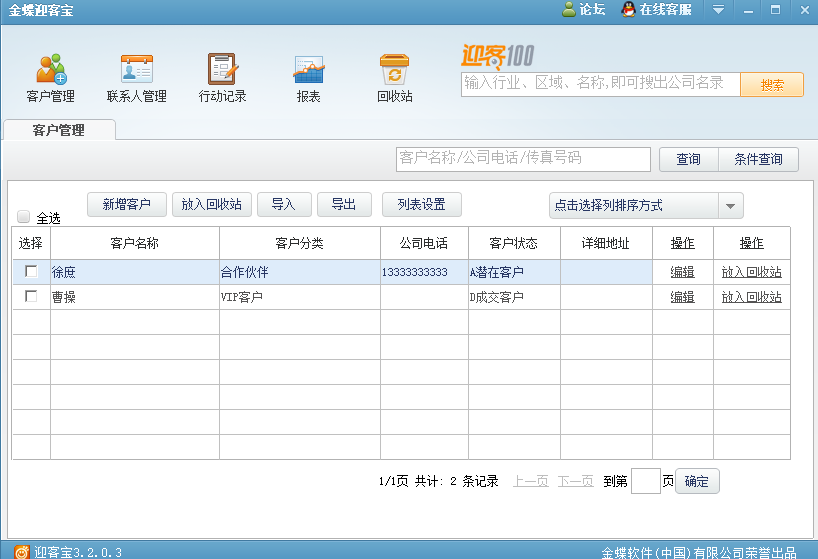Click the A潜在客户 status cell
818x559 pixels.
point(514,272)
